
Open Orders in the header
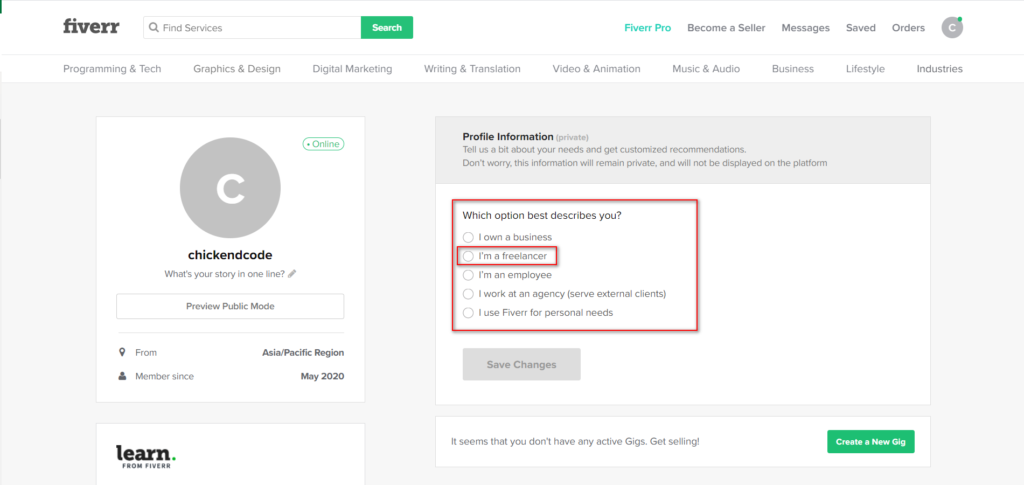click(908, 28)
